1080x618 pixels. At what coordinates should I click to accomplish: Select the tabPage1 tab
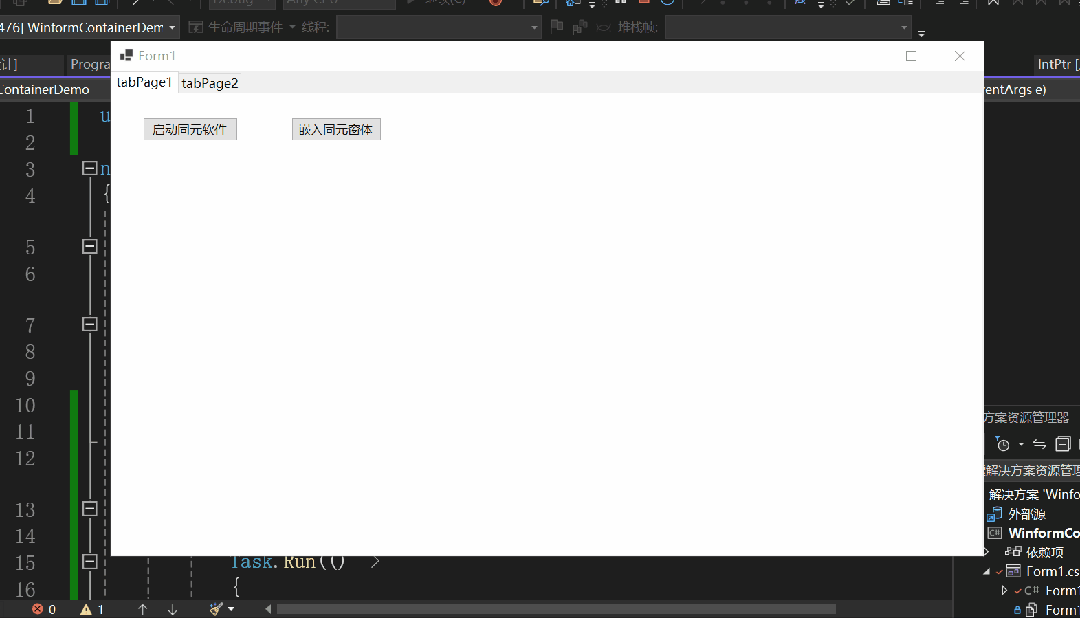tap(144, 83)
